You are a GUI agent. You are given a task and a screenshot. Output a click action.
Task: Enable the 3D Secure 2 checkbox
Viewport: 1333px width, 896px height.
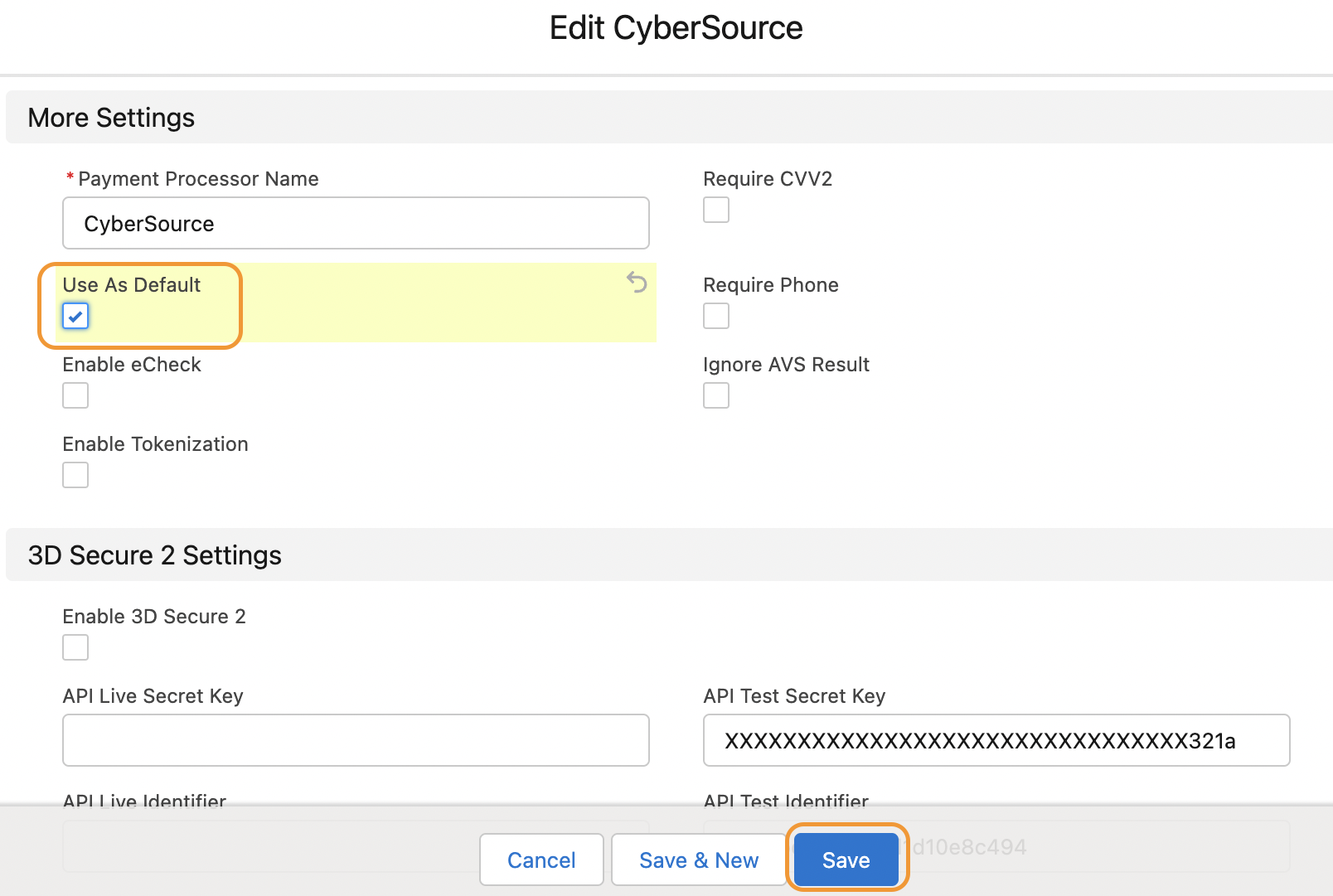75,647
